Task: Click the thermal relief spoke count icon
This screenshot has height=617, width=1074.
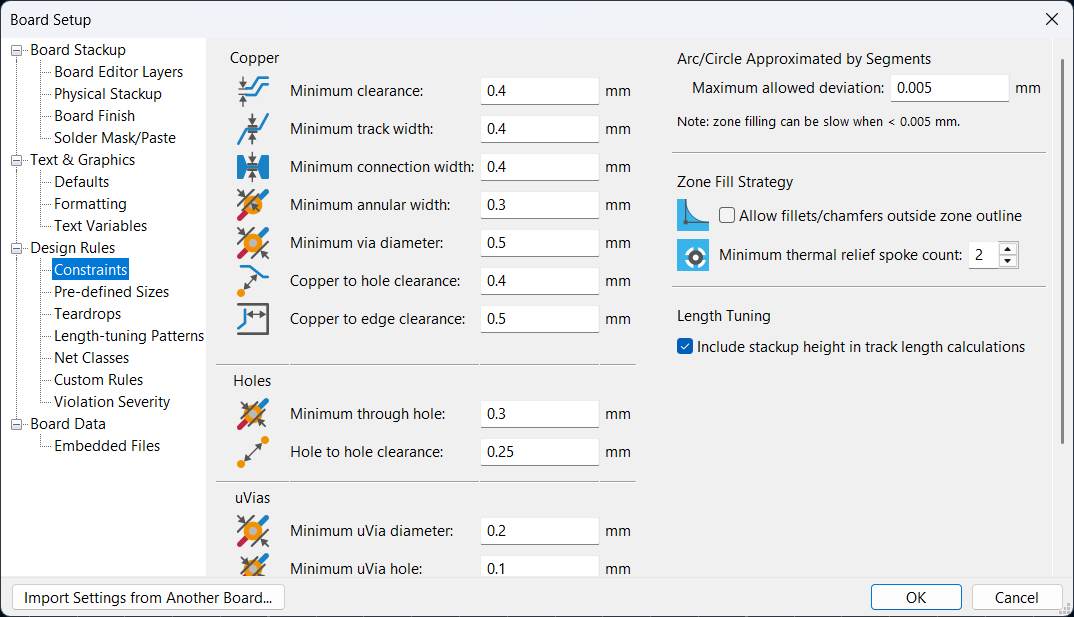Action: pos(693,255)
